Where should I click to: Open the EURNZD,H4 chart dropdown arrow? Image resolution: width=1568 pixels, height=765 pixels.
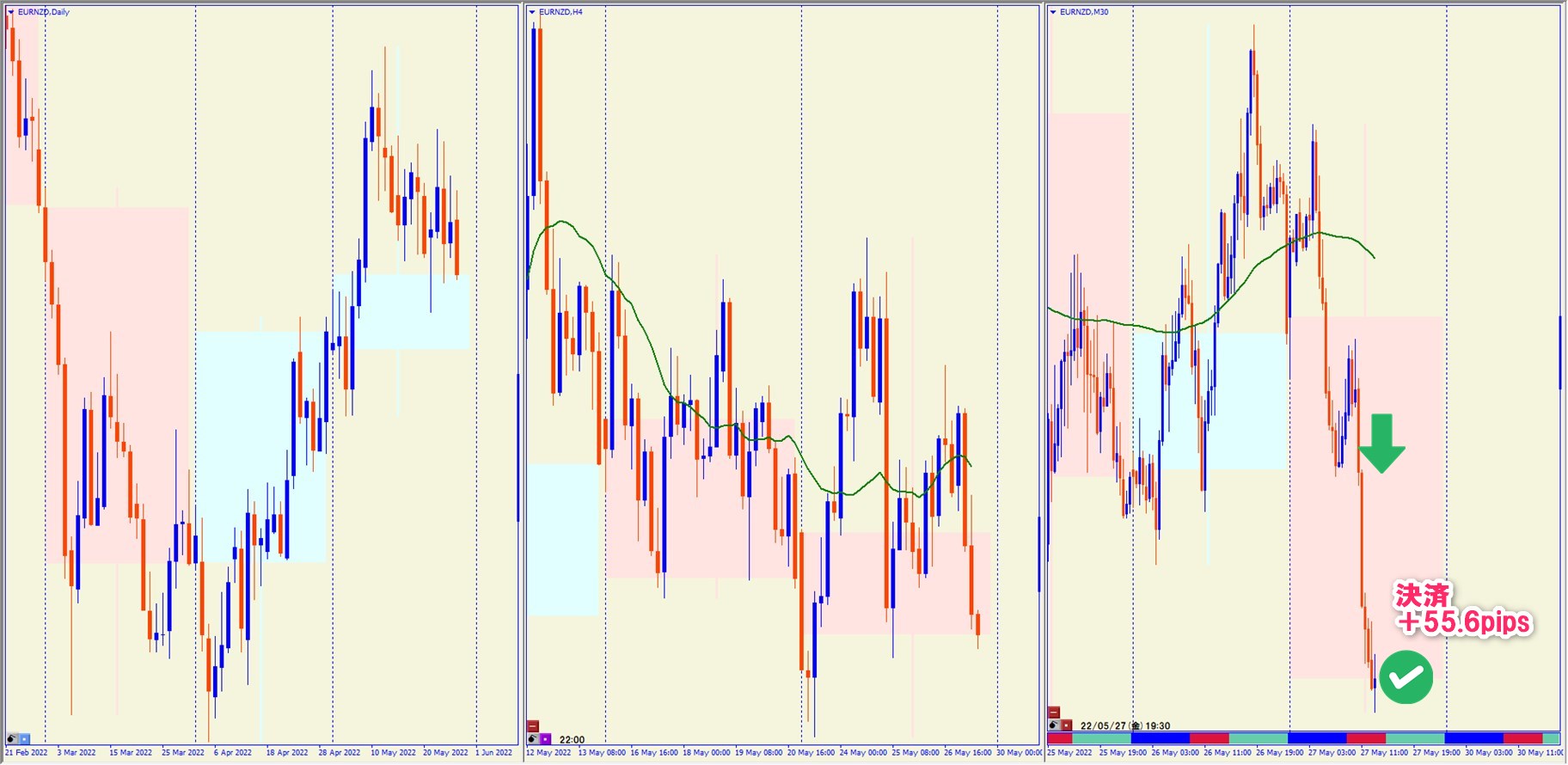[532, 12]
